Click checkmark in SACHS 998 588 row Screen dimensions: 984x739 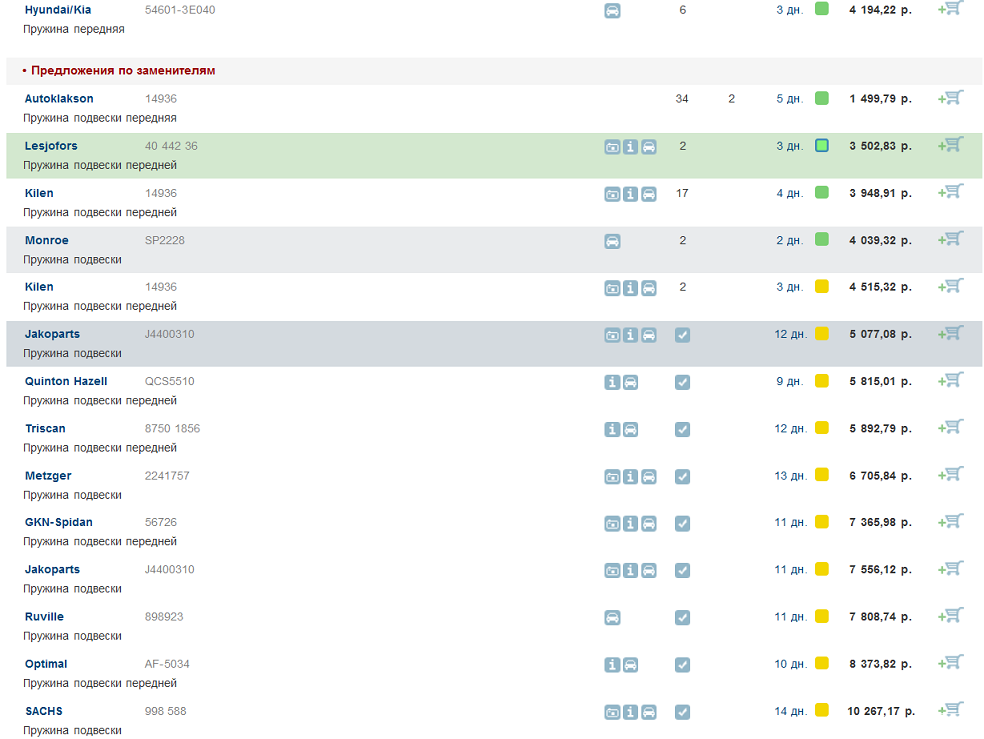point(682,712)
